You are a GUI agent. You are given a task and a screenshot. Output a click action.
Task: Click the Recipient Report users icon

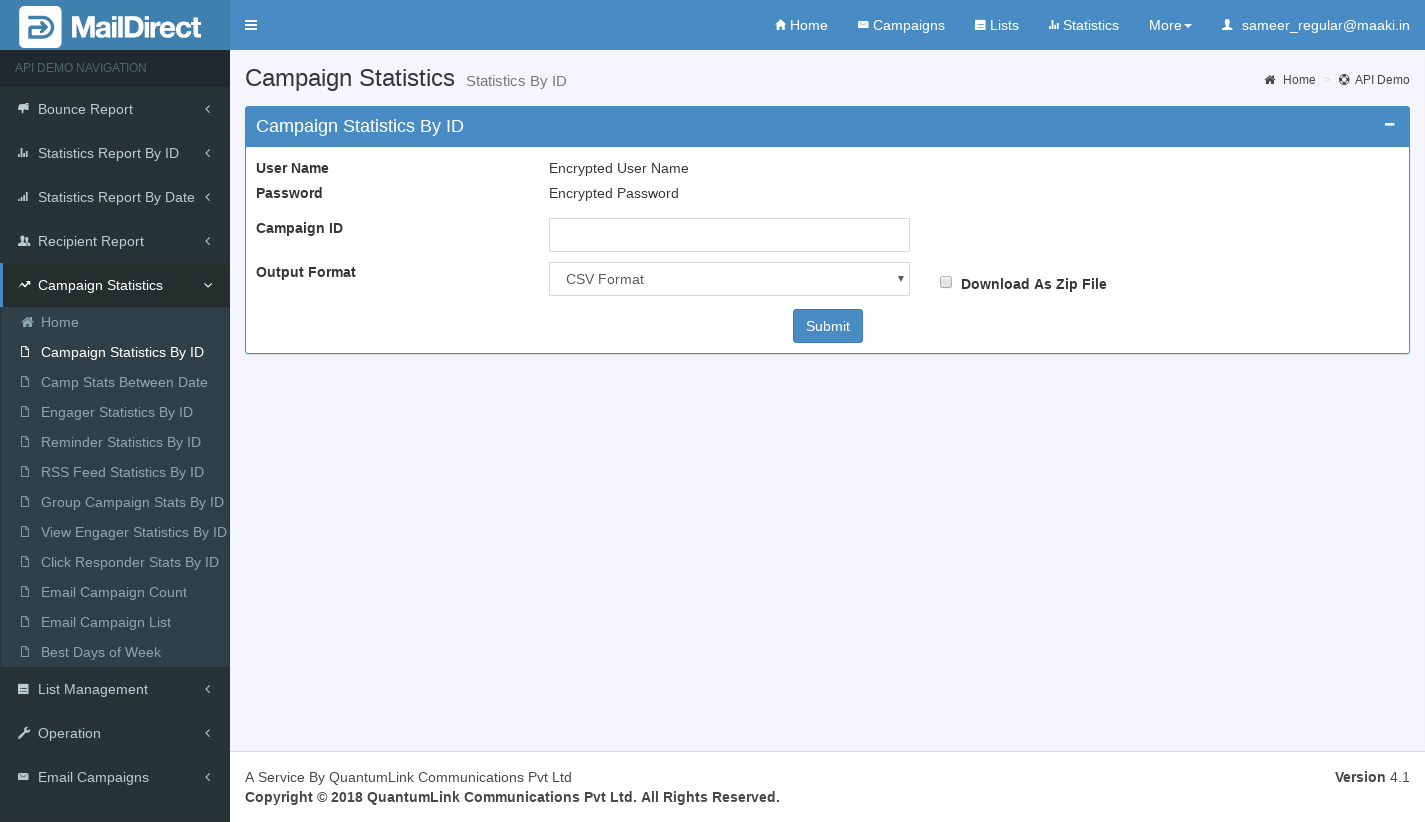point(23,241)
